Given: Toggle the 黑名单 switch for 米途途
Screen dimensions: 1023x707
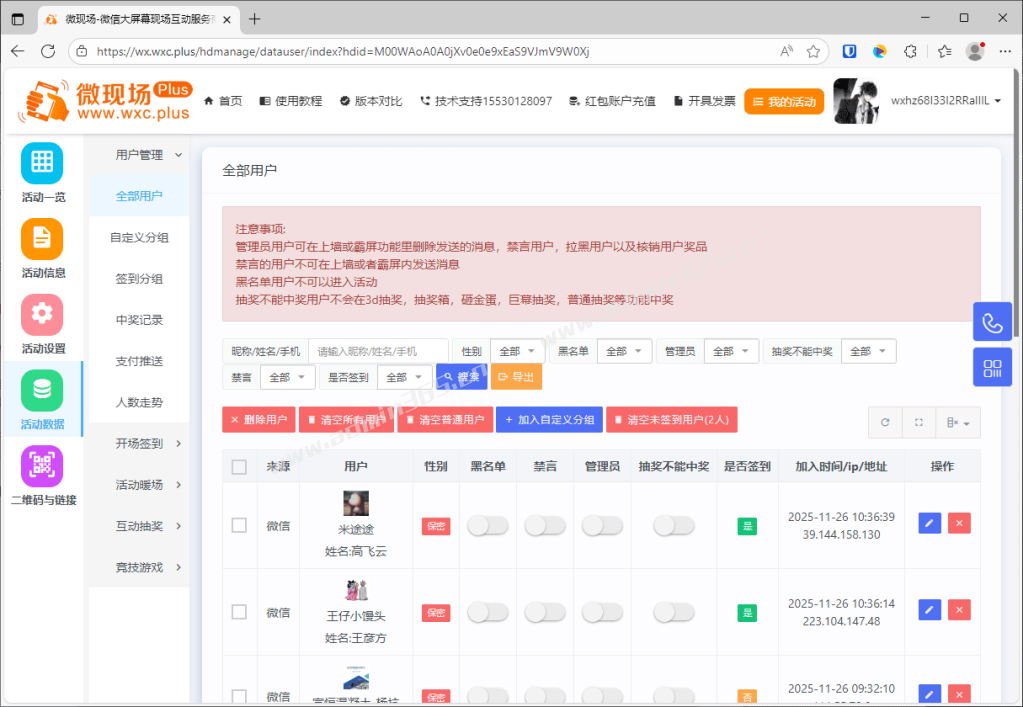Looking at the screenshot, I should [x=487, y=525].
